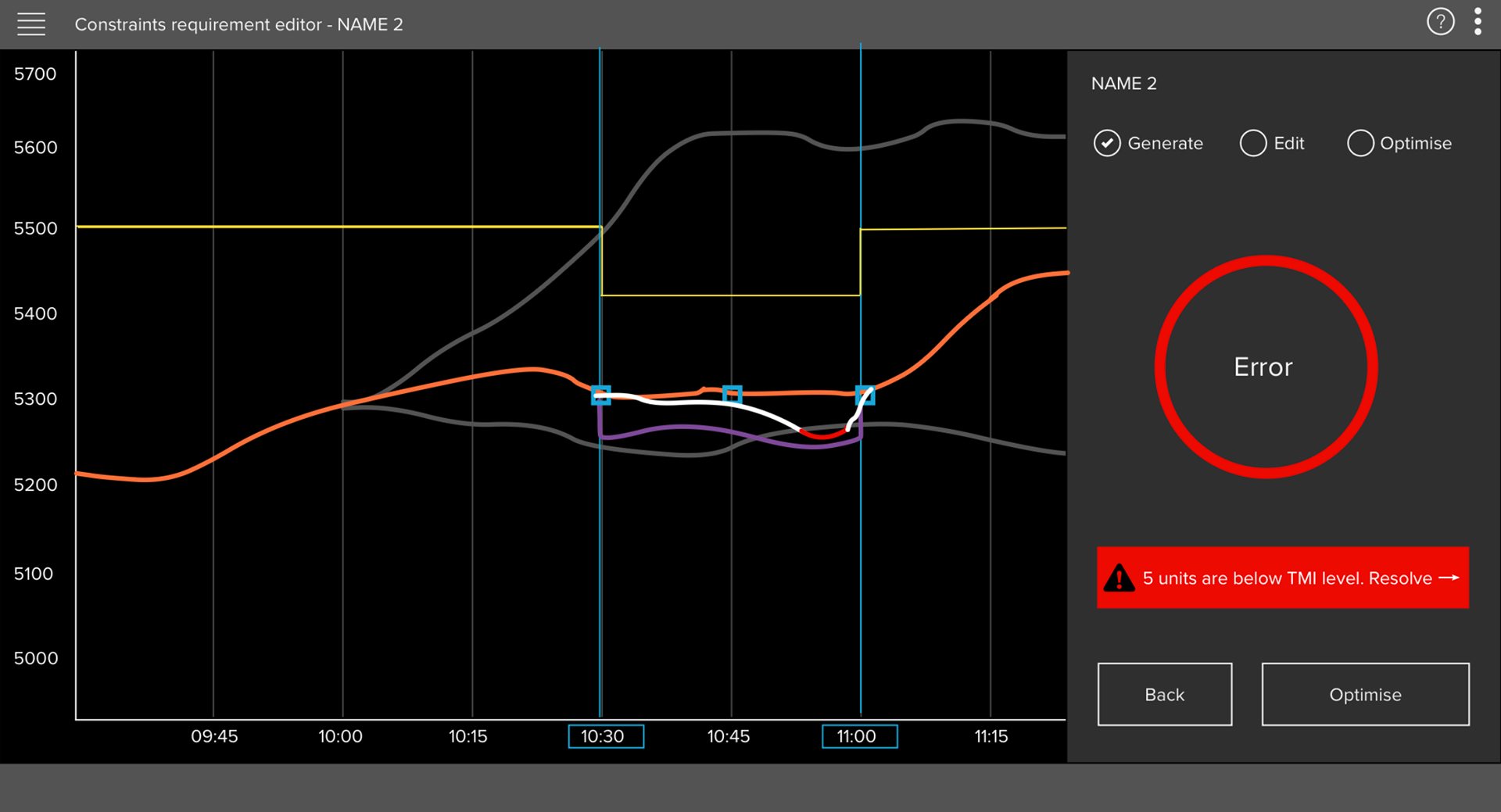1501x812 pixels.
Task: Click the Optimise button at bottom
Action: (1365, 694)
